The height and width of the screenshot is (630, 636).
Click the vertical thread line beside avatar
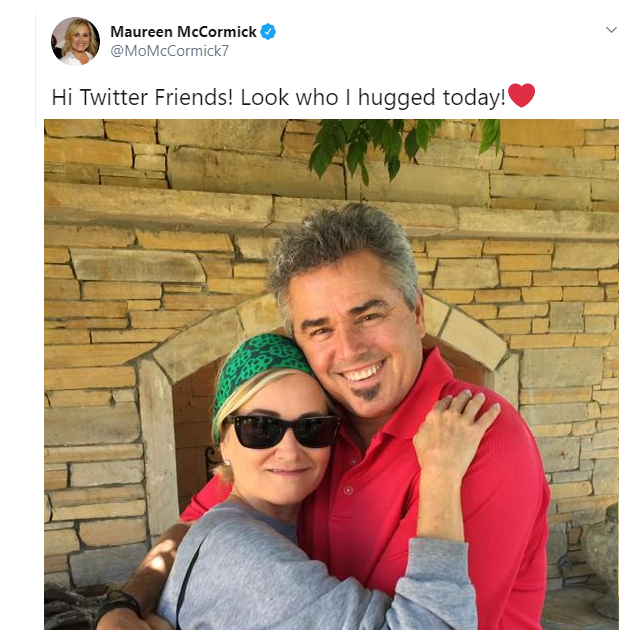tap(36, 72)
